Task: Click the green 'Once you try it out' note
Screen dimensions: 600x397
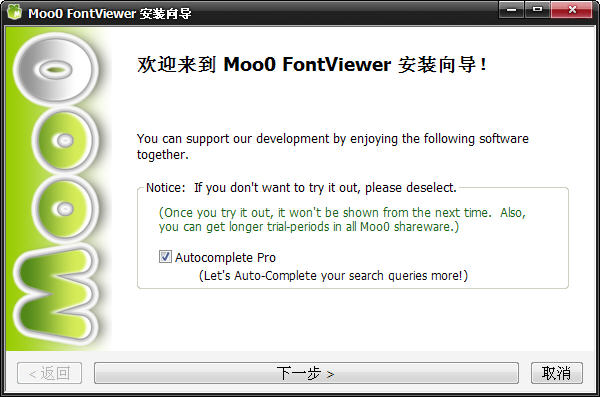Action: [x=342, y=219]
